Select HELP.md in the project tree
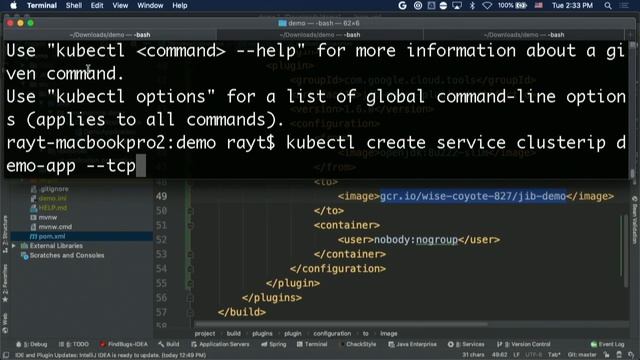This screenshot has width=640, height=360. pos(53,208)
